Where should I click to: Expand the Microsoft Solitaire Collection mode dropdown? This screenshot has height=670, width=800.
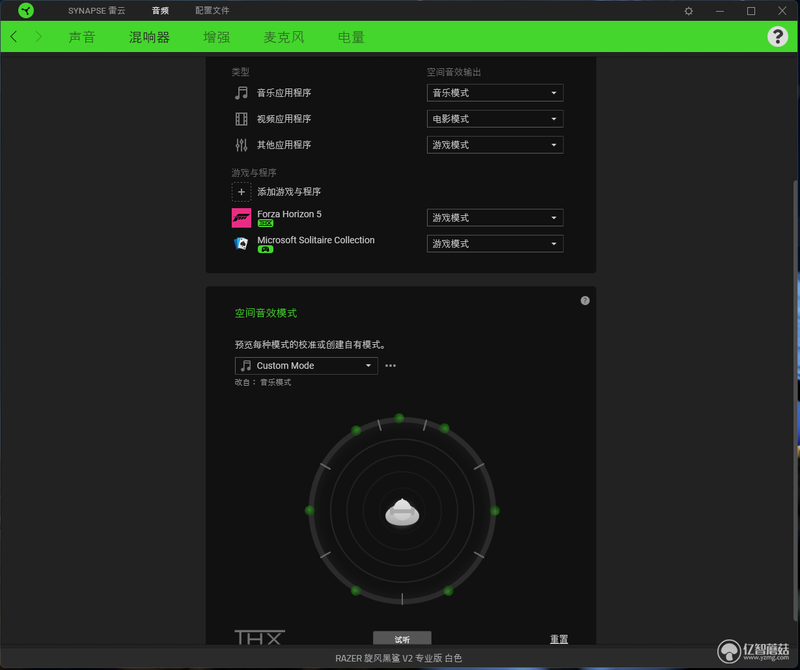coord(495,244)
